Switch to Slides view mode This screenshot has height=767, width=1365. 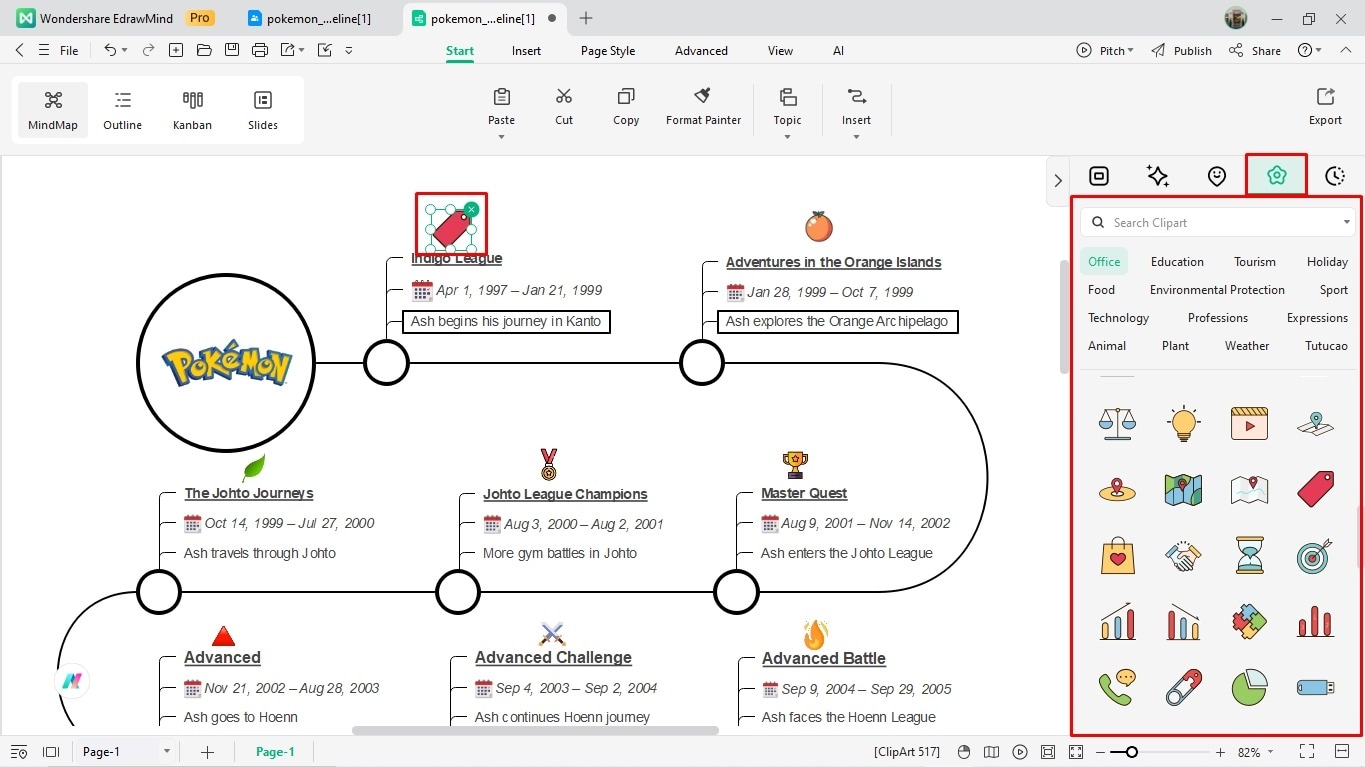(263, 110)
